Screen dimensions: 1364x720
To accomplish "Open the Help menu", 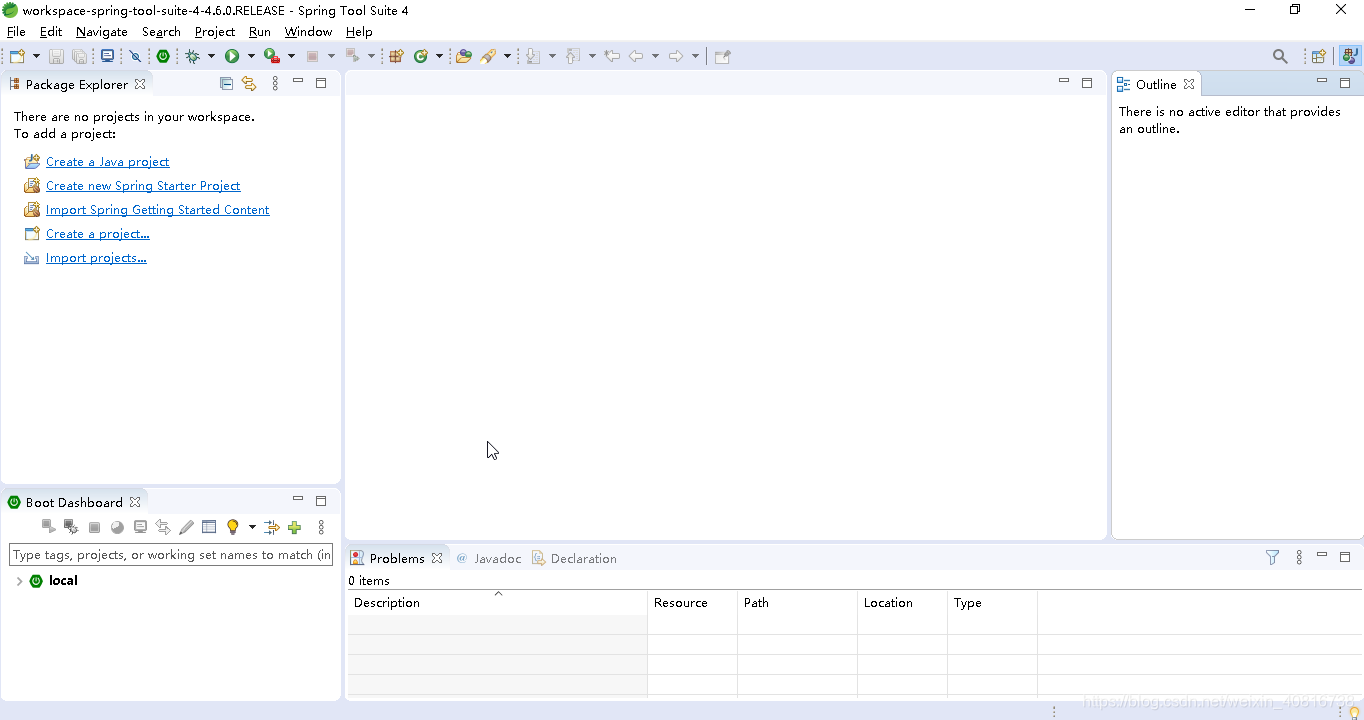I will point(359,32).
